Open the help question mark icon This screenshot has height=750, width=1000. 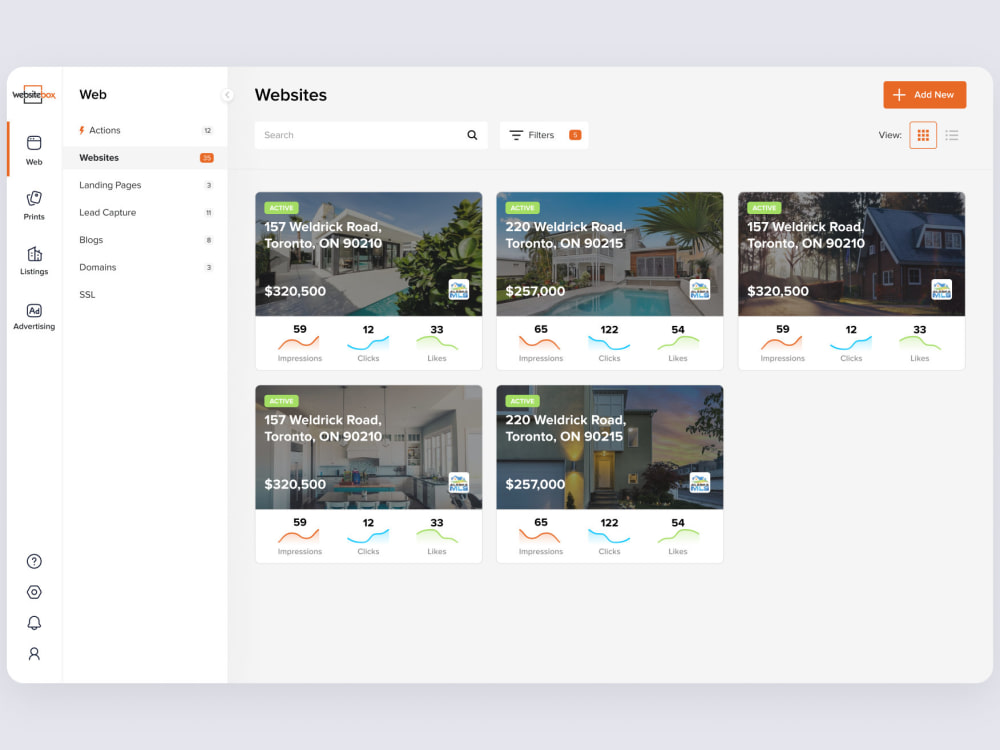click(34, 561)
